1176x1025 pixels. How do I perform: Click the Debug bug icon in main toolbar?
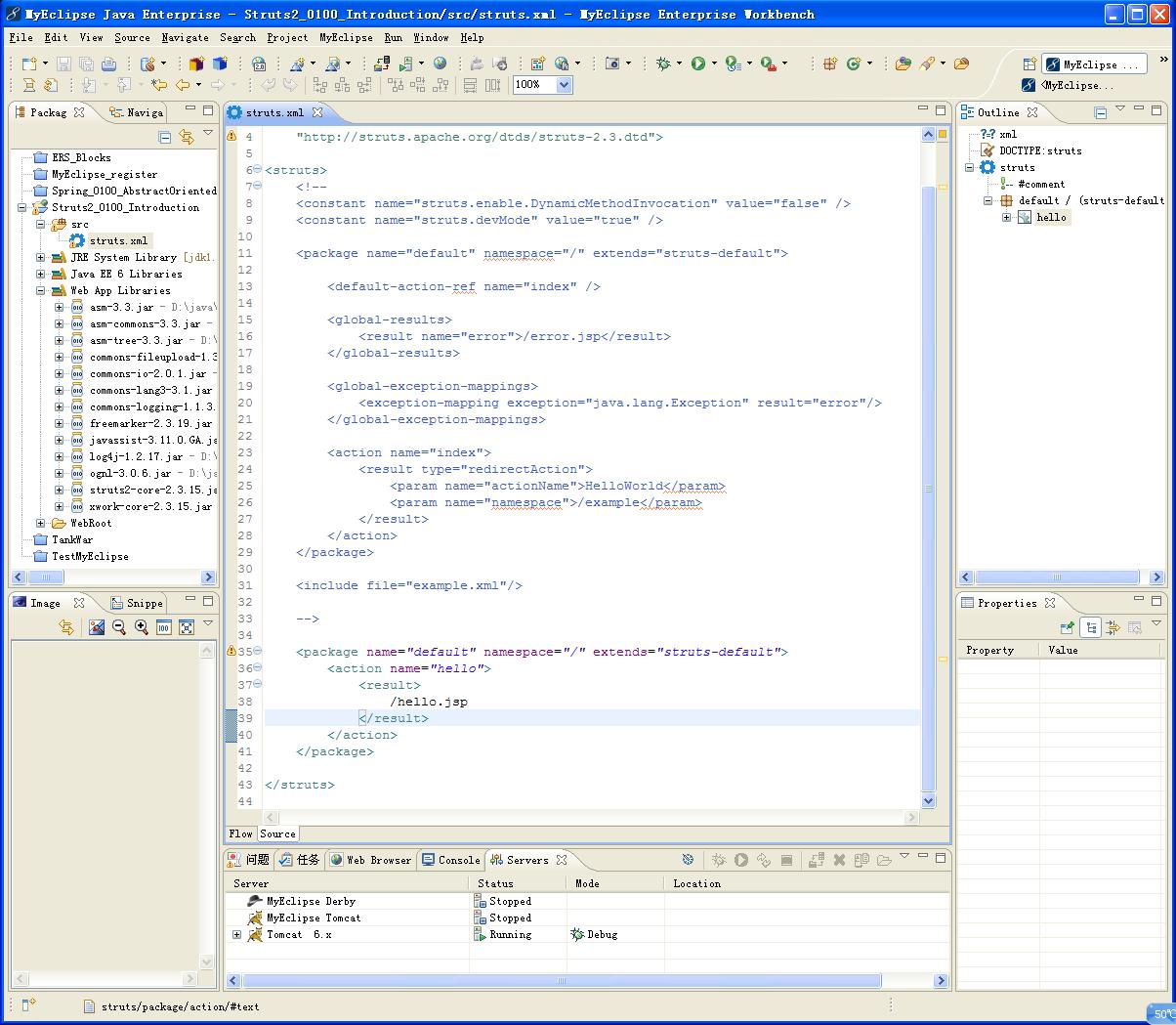click(663, 64)
